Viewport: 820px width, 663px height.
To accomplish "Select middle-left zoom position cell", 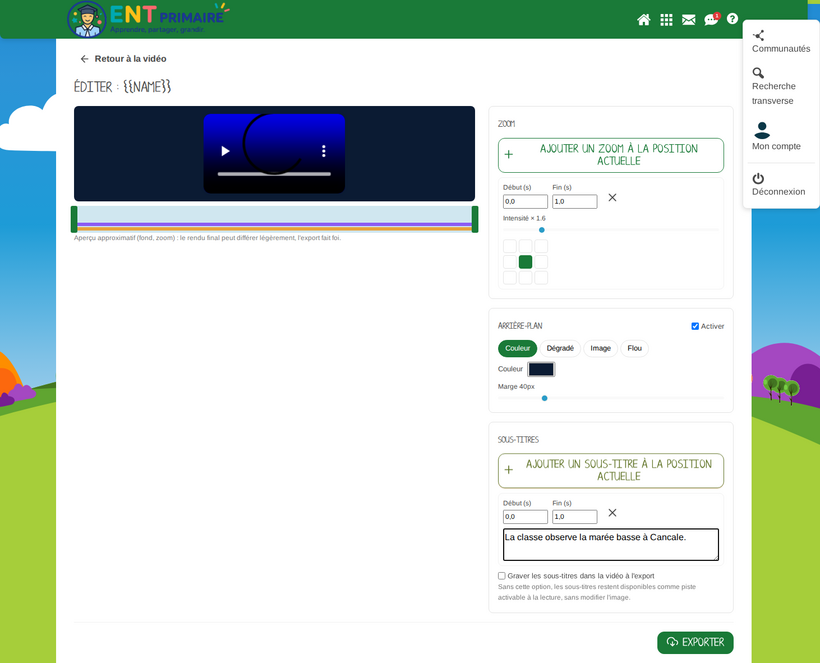I will coord(510,262).
